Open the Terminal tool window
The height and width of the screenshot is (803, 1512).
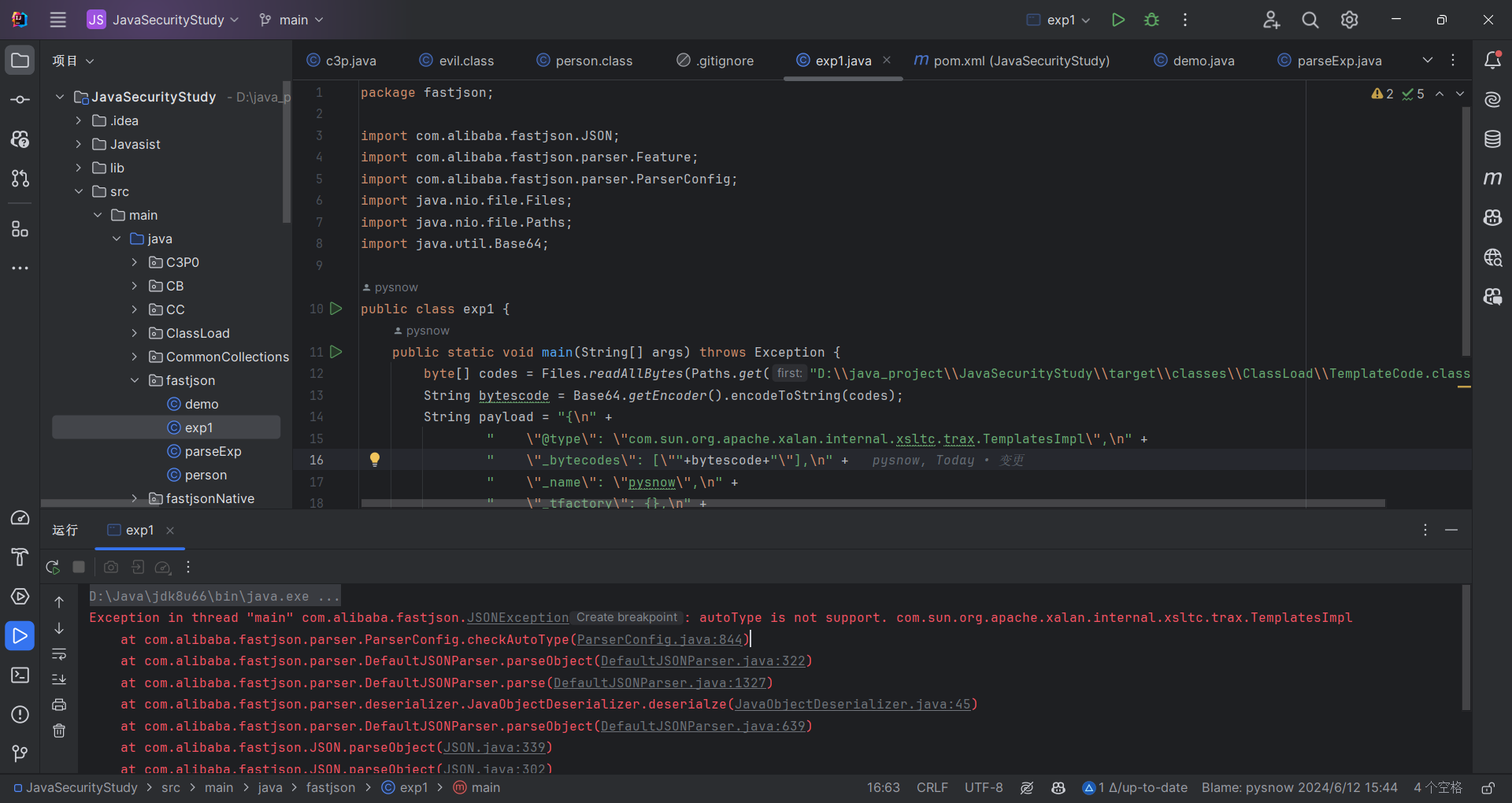pyautogui.click(x=20, y=675)
